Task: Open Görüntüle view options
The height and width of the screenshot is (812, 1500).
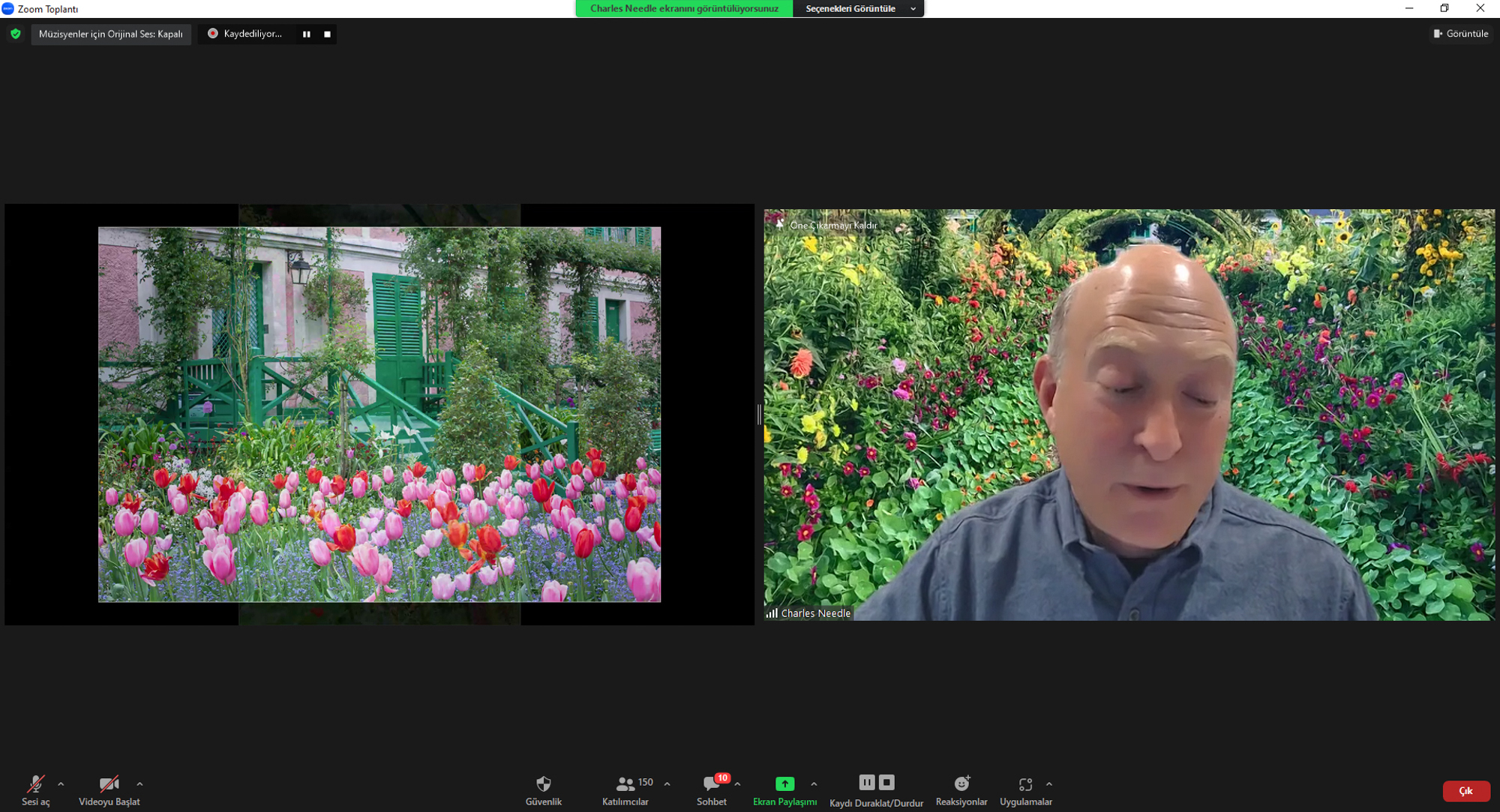Action: tap(1461, 34)
